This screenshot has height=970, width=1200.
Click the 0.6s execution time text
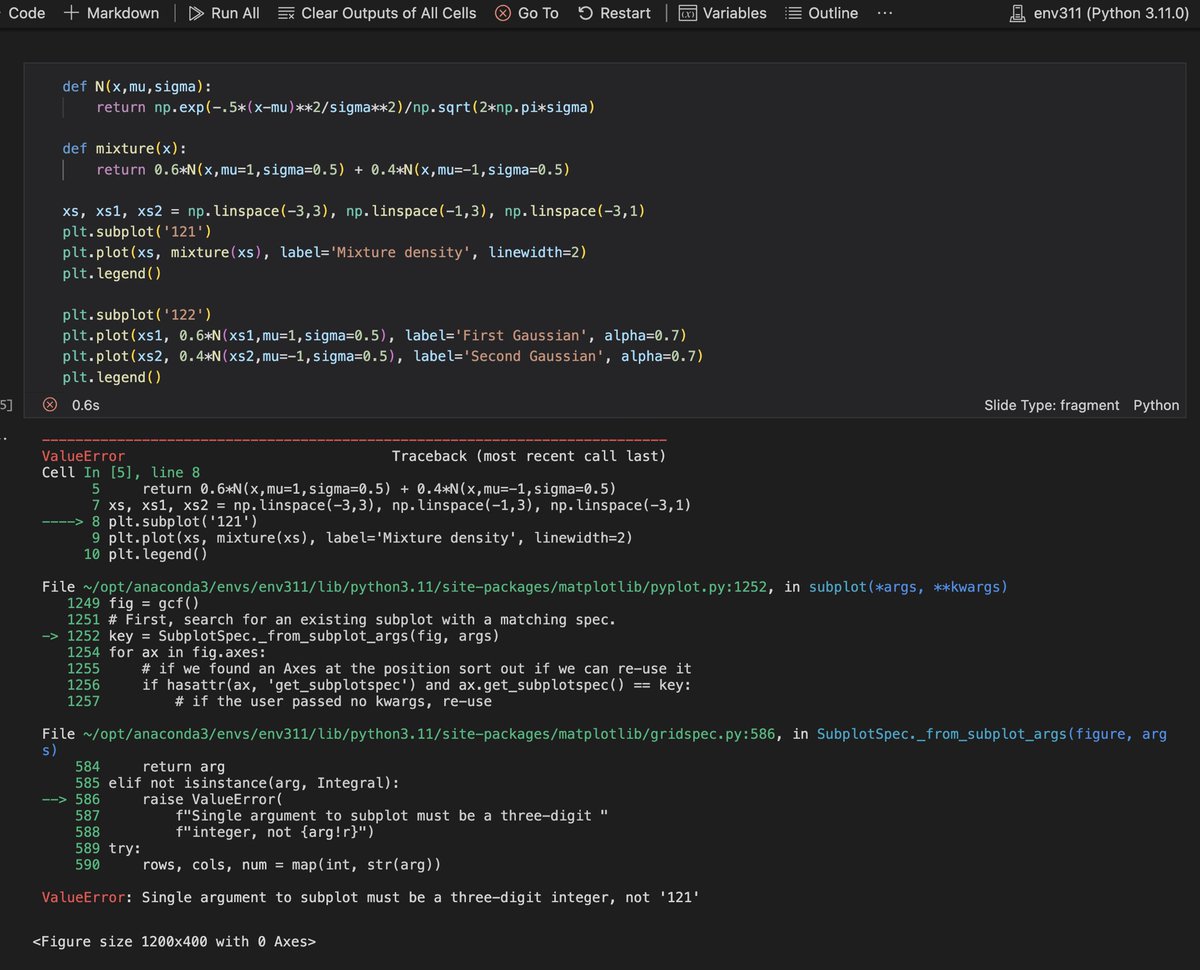tap(85, 405)
